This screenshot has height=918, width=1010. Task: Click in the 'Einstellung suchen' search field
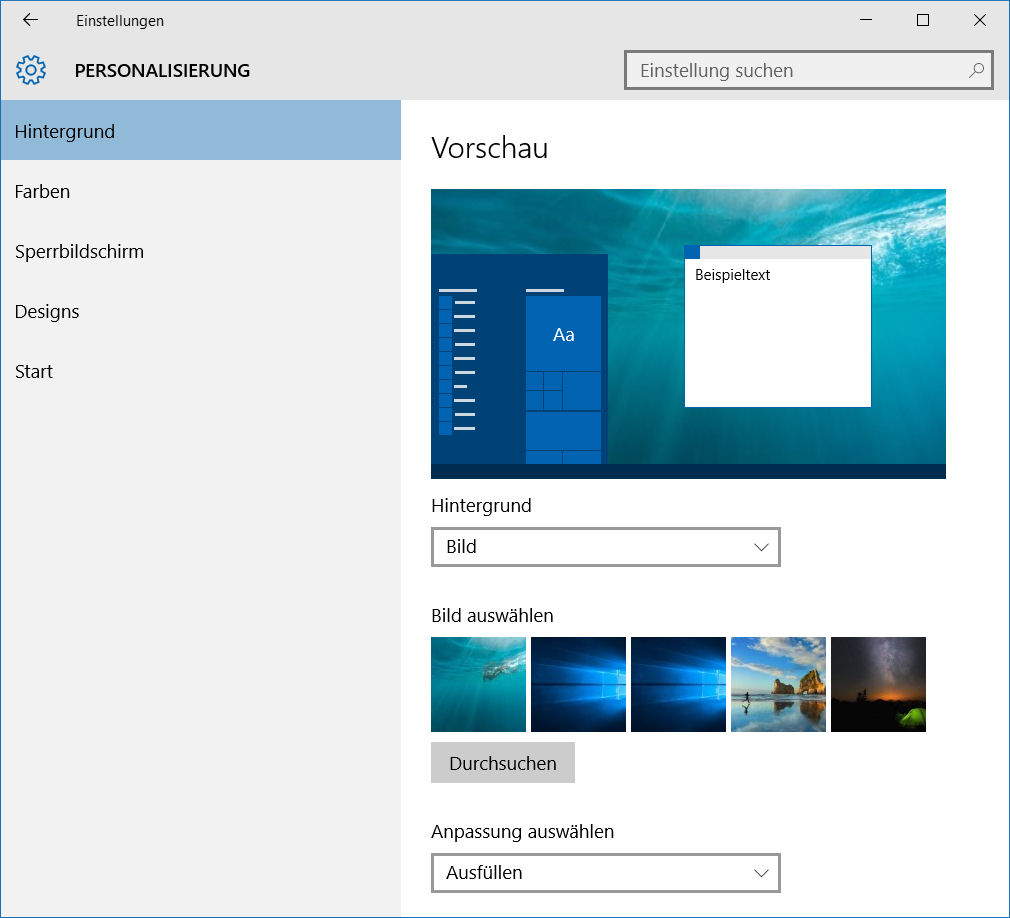click(795, 71)
